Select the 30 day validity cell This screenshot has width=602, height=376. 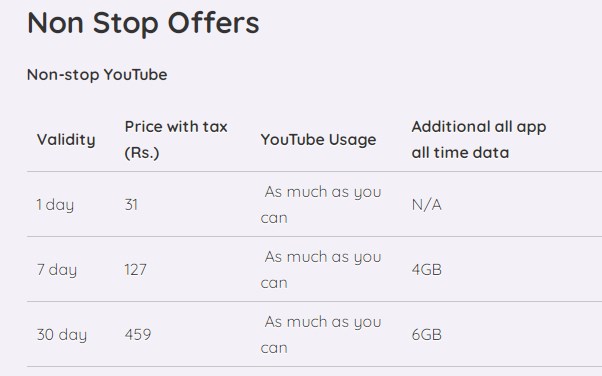coord(62,335)
